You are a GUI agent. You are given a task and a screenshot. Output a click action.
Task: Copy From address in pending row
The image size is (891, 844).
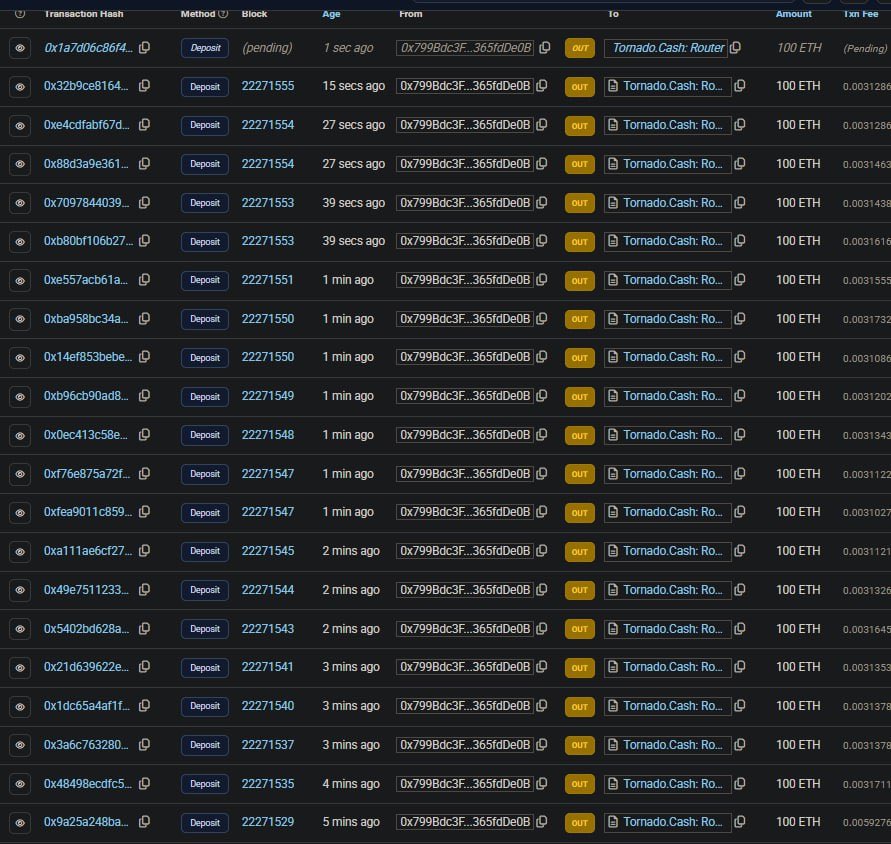545,48
